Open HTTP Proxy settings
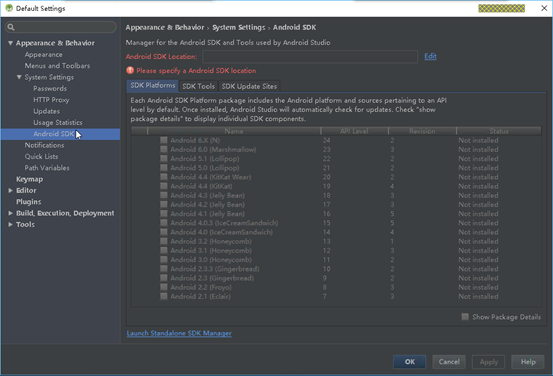 (x=51, y=100)
